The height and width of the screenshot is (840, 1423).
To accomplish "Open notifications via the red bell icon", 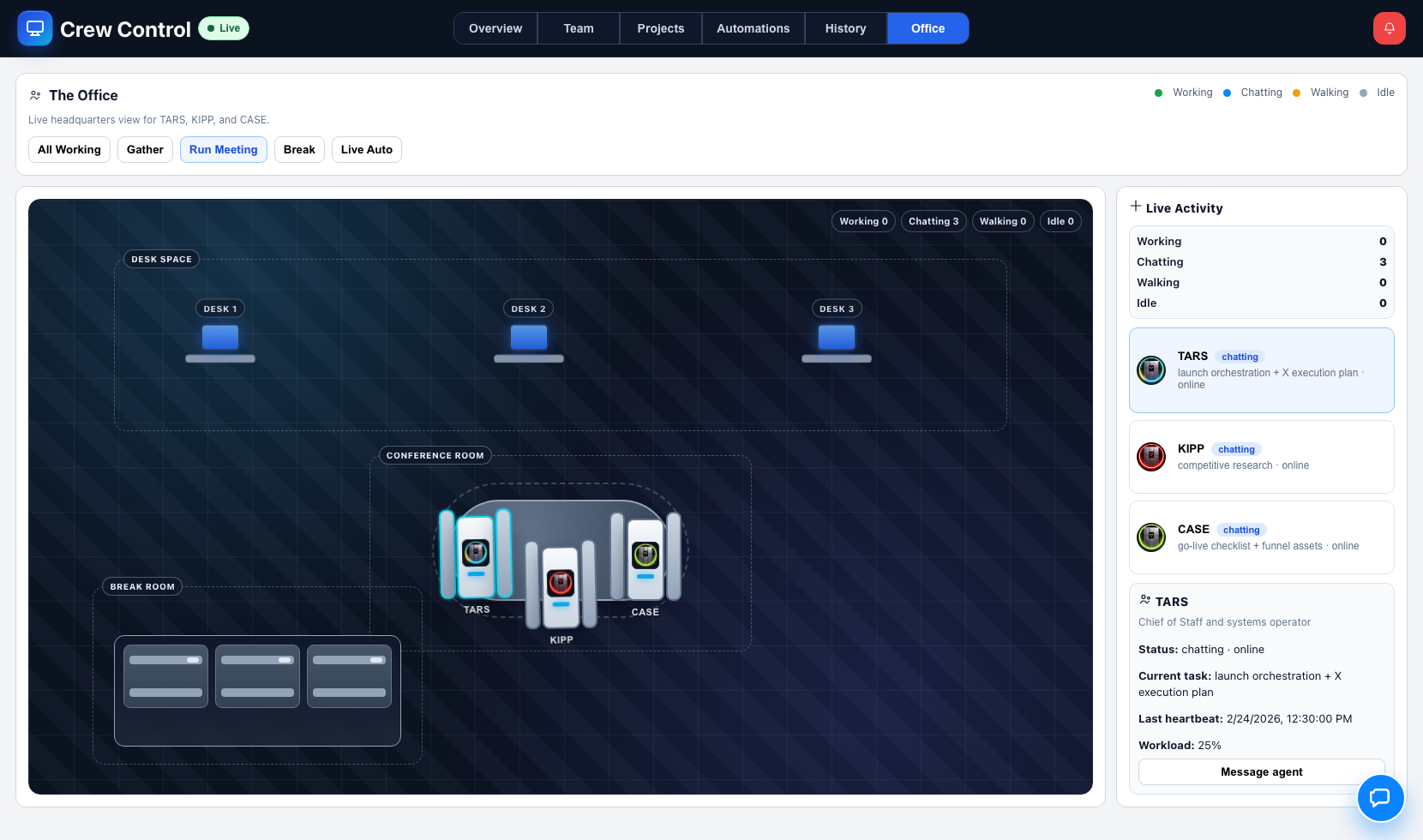I will point(1389,27).
